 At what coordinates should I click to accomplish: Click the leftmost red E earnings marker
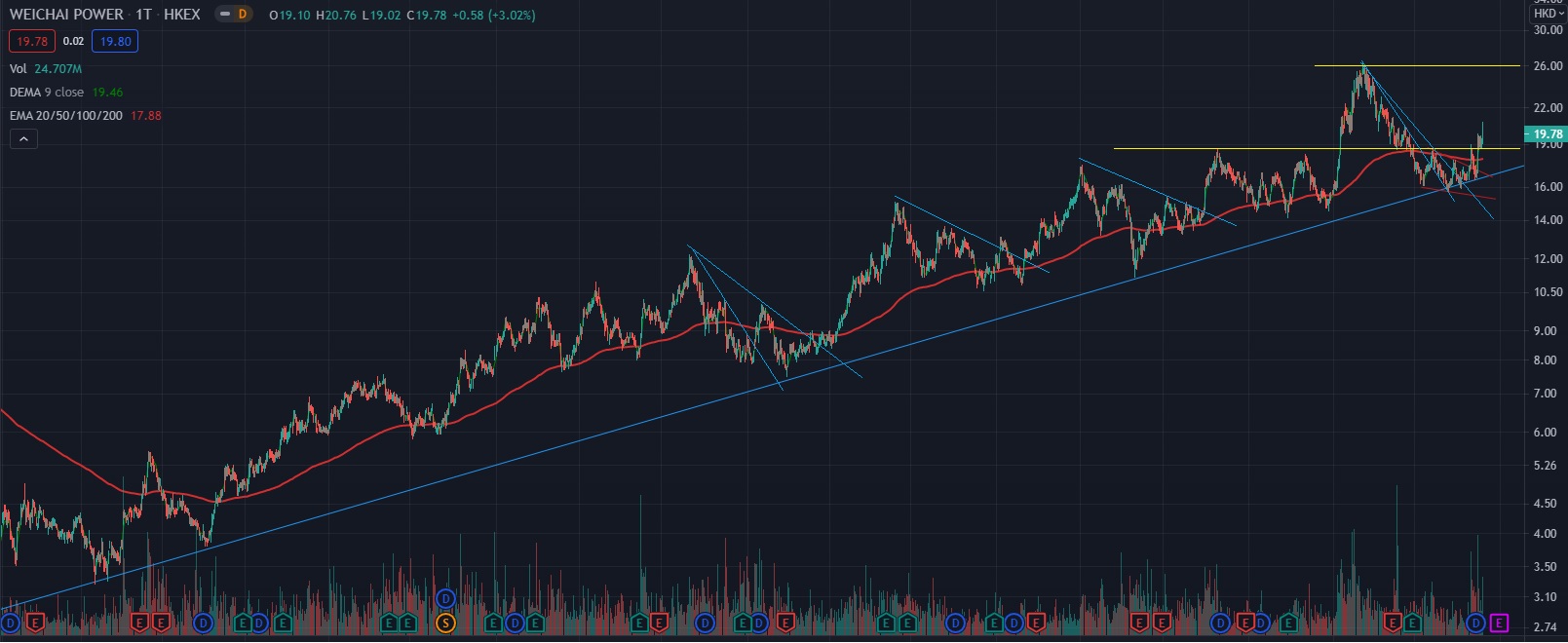(x=35, y=623)
